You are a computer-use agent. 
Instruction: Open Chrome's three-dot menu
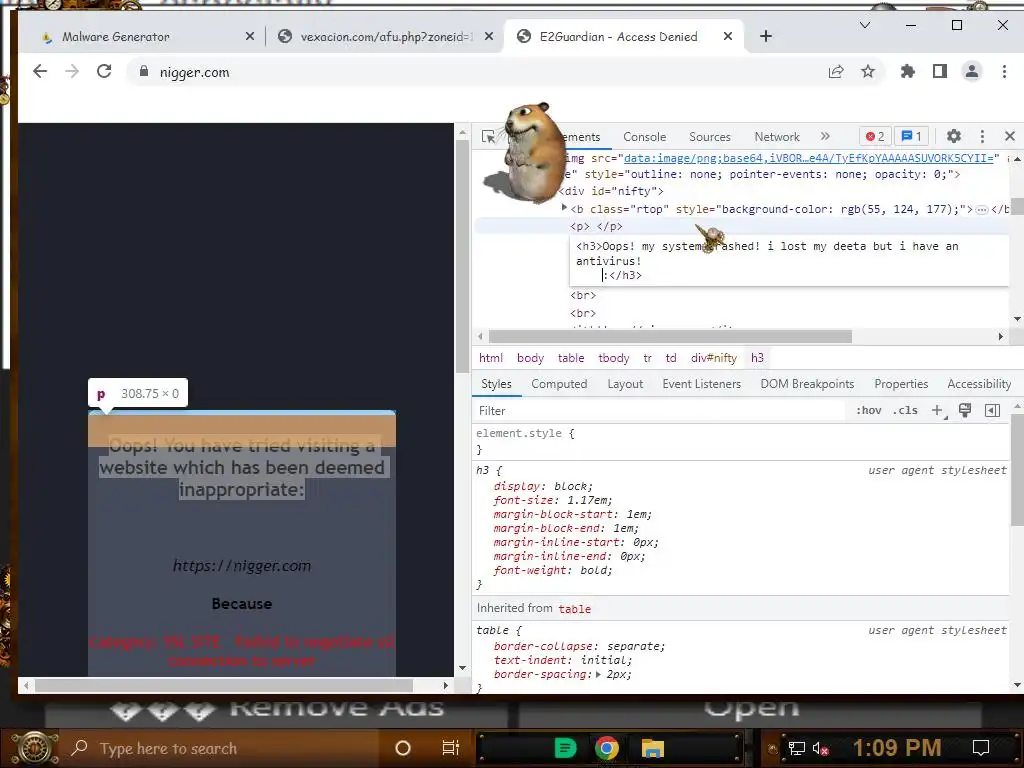1004,71
